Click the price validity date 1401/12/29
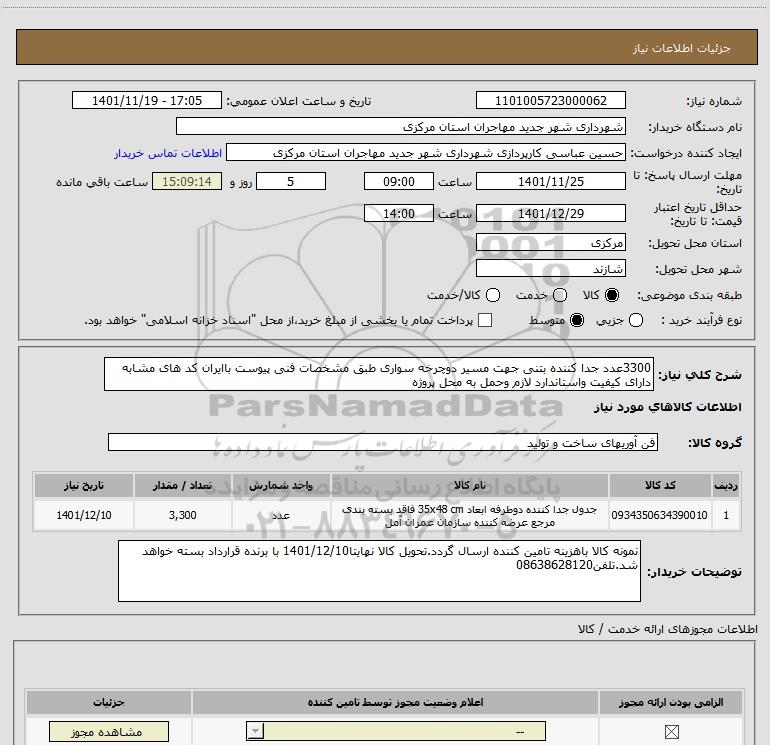The width and height of the screenshot is (770, 745). (x=550, y=213)
